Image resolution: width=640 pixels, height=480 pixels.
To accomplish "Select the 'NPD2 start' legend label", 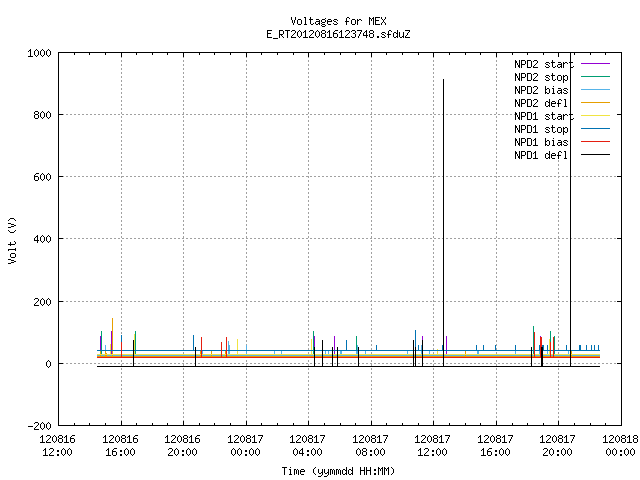I will [x=544, y=64].
